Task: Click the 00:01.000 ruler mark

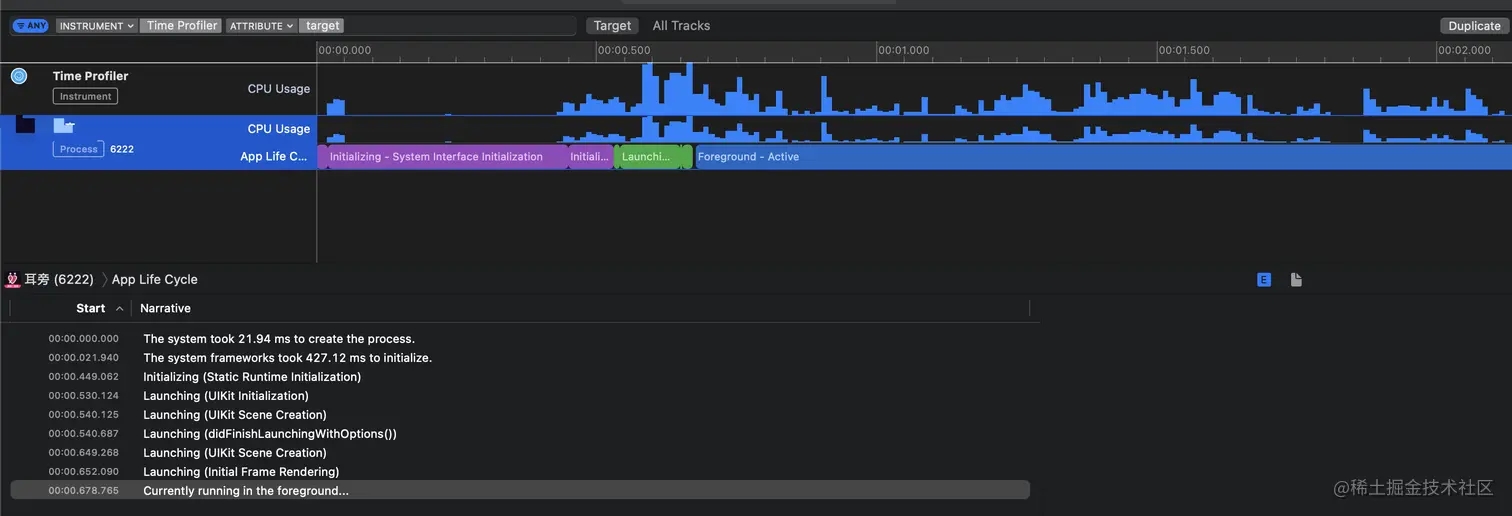Action: [x=904, y=50]
